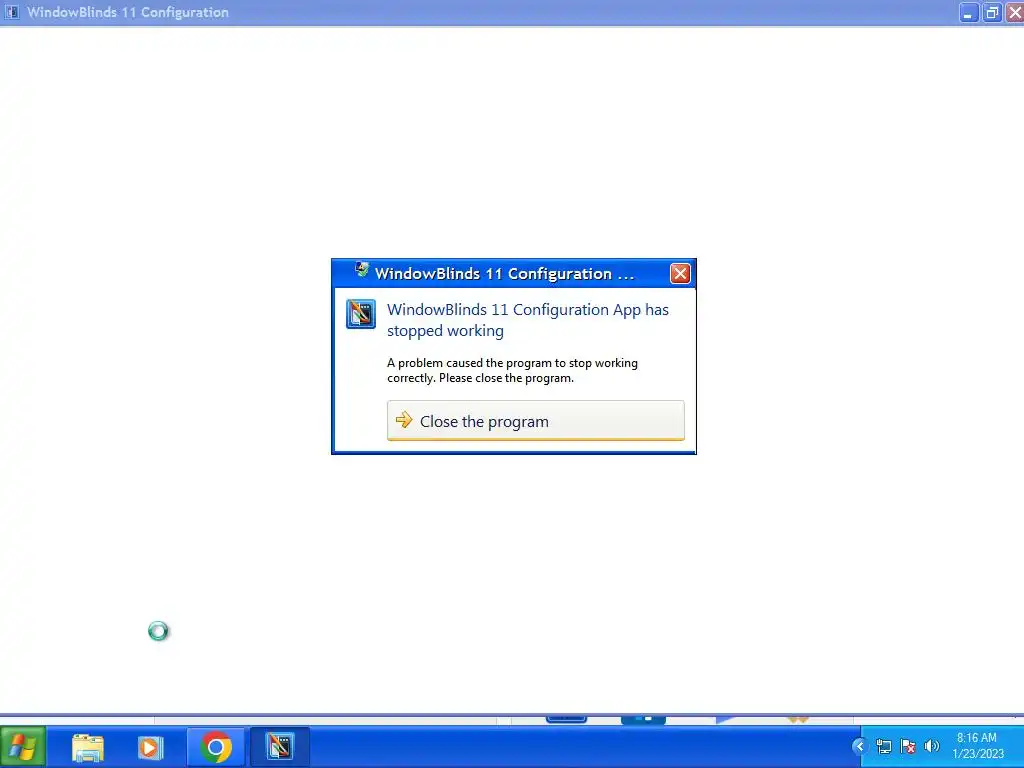The height and width of the screenshot is (768, 1024).
Task: Show hidden system tray icons
Action: [x=859, y=746]
